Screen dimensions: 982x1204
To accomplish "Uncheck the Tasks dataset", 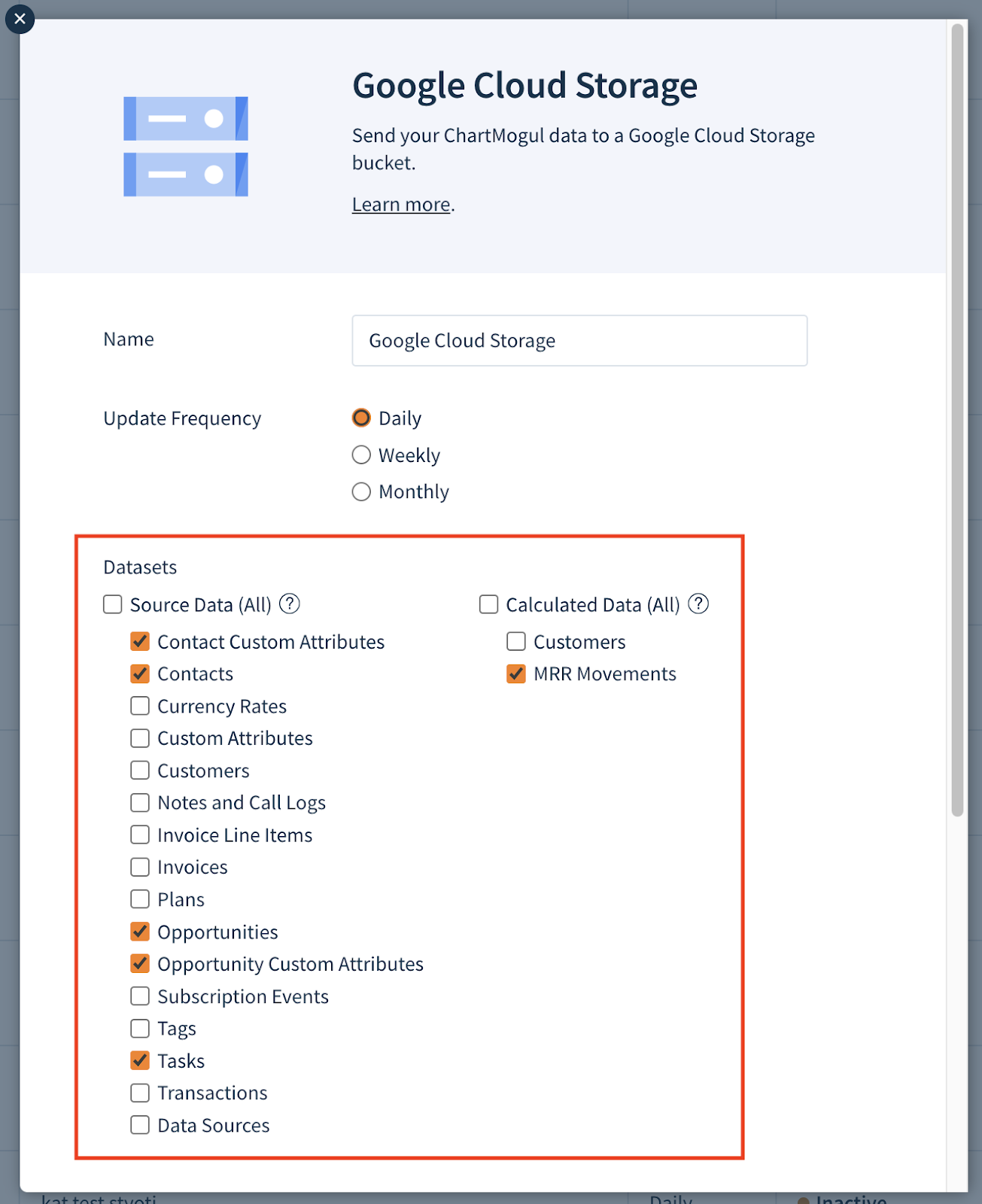I will click(140, 1060).
